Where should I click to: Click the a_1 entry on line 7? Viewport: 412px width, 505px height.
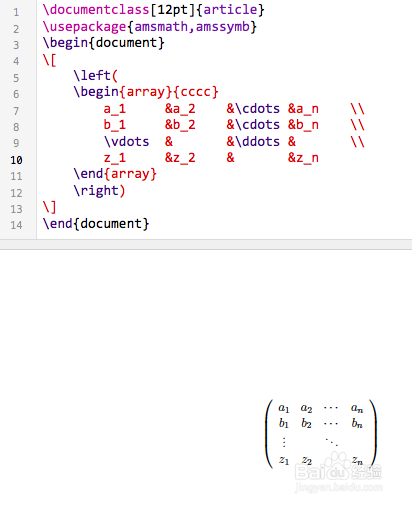[114, 109]
